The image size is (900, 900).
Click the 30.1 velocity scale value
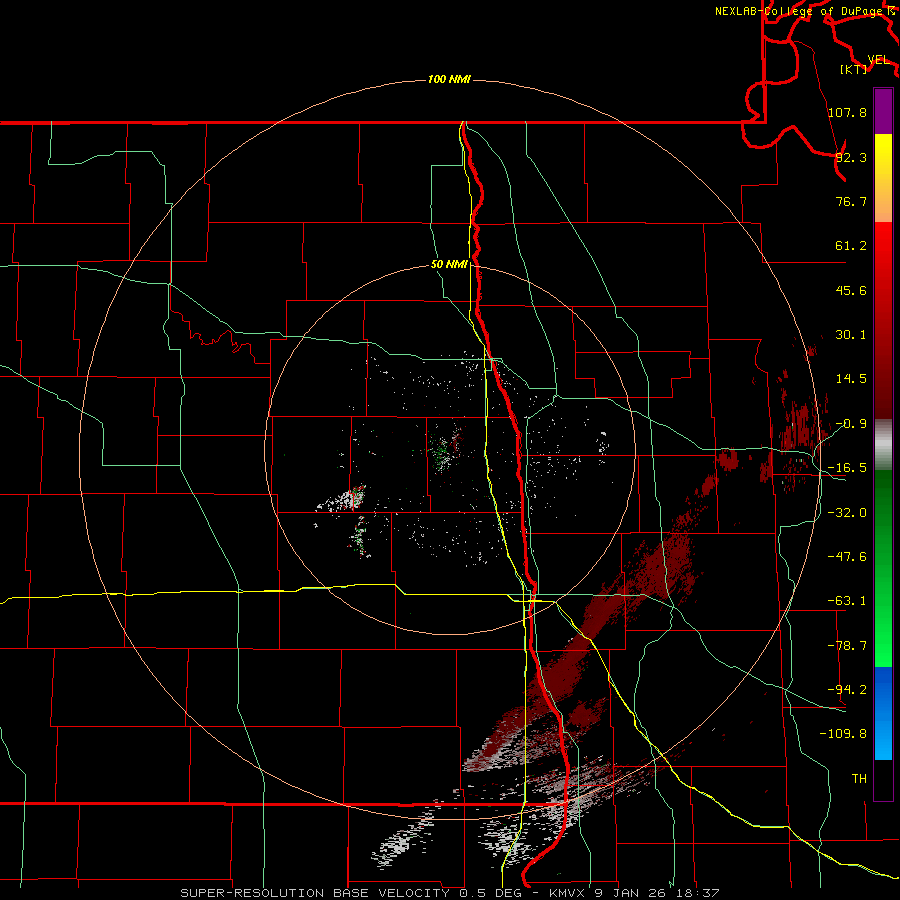coord(851,334)
